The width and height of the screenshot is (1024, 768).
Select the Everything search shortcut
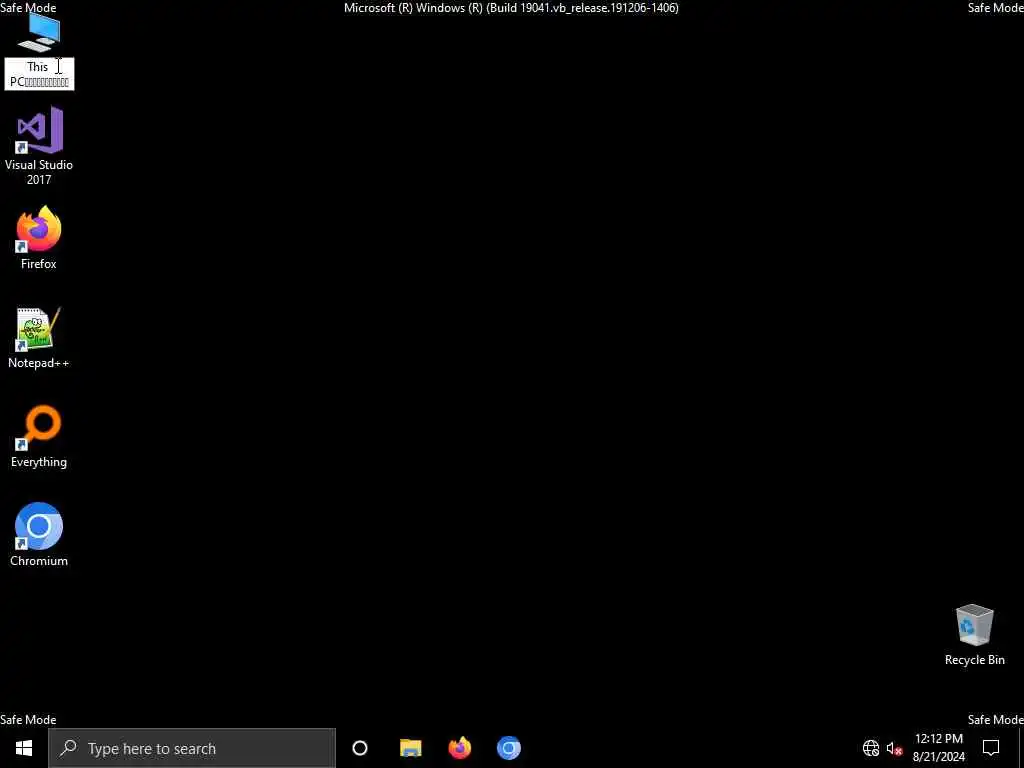click(x=39, y=436)
